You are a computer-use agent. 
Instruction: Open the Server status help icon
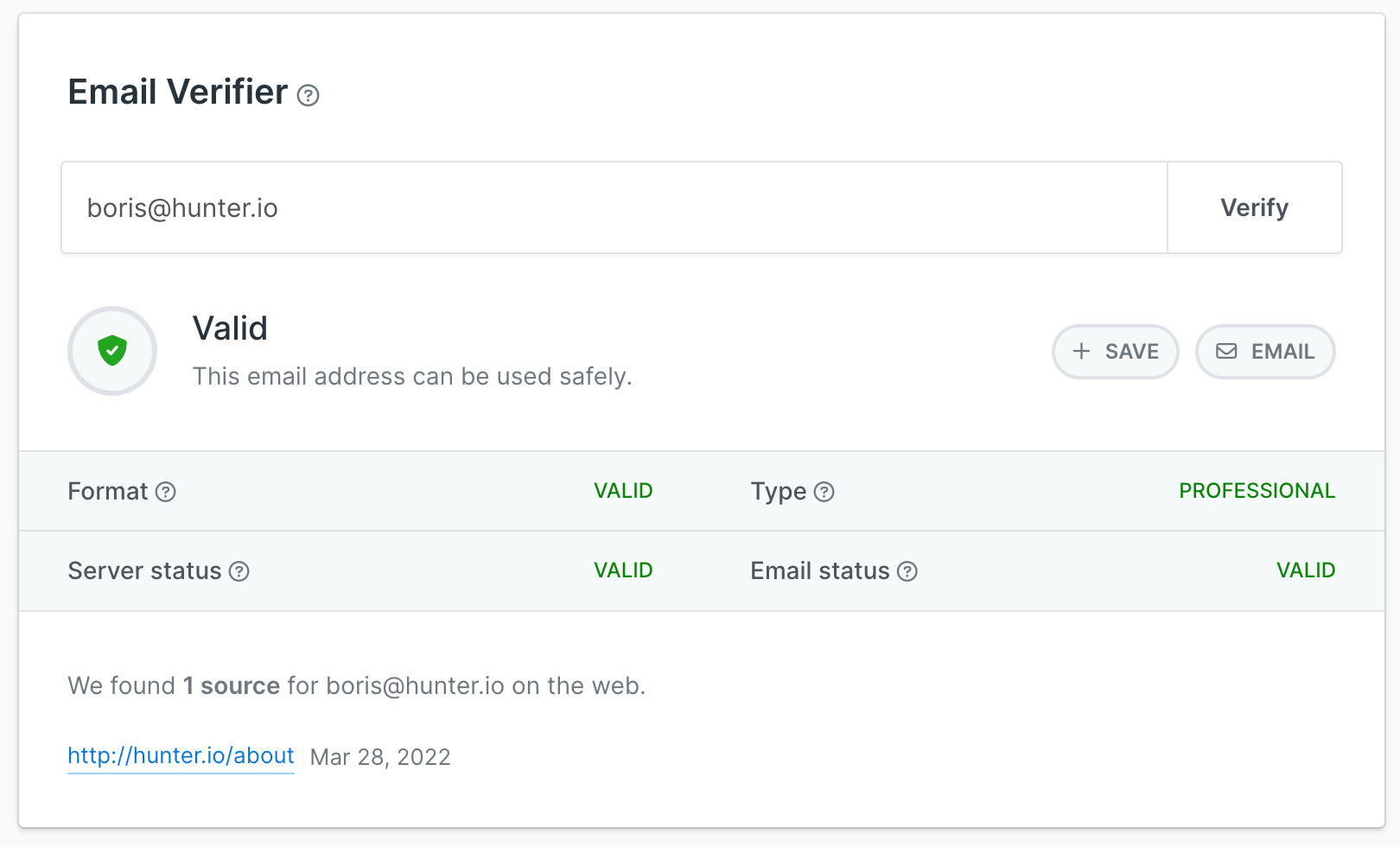[239, 571]
